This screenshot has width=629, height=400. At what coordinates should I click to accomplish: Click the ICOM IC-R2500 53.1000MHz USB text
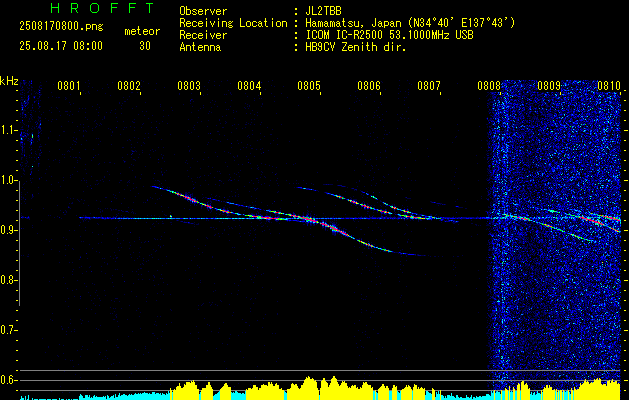click(x=389, y=35)
